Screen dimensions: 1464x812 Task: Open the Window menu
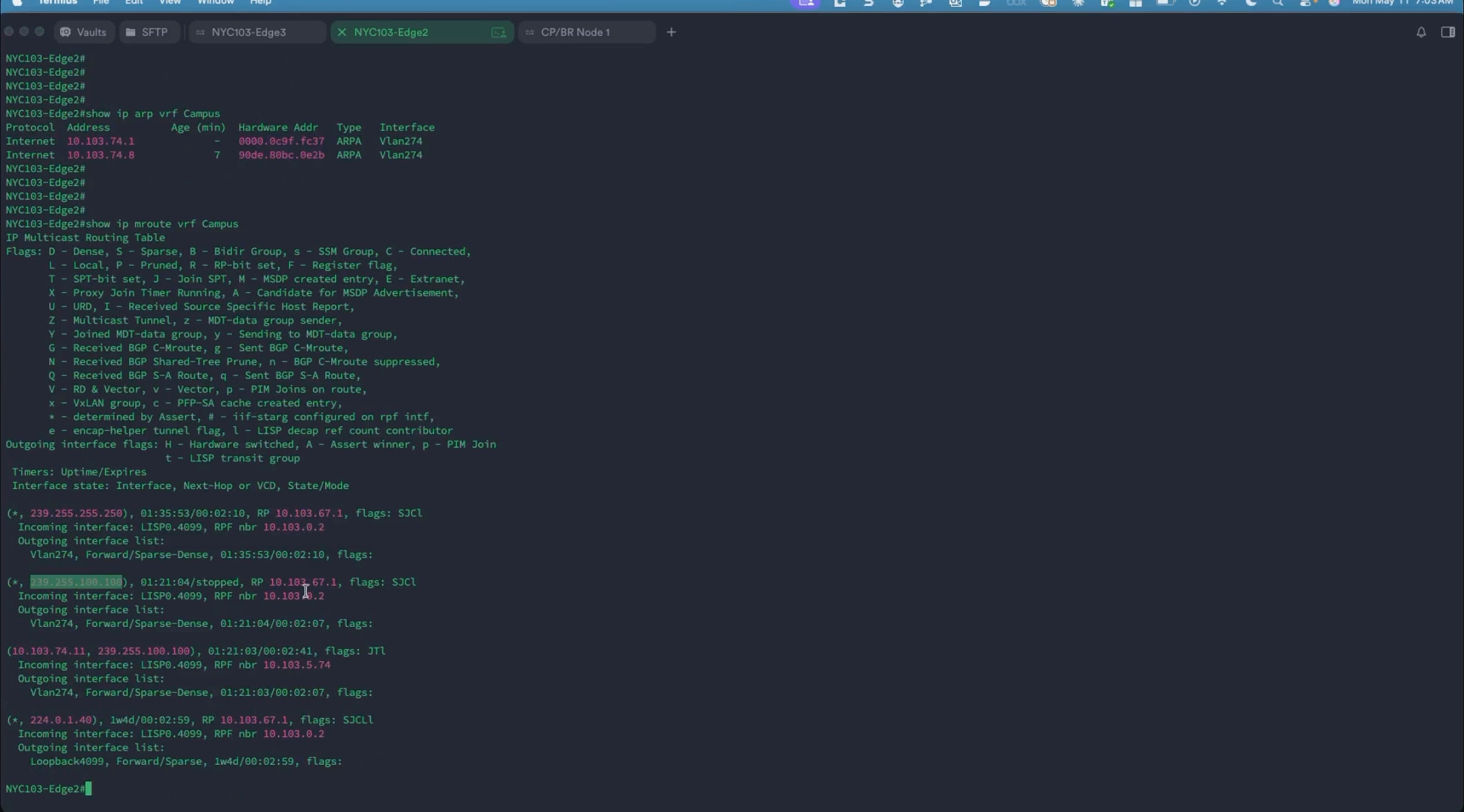pyautogui.click(x=216, y=3)
